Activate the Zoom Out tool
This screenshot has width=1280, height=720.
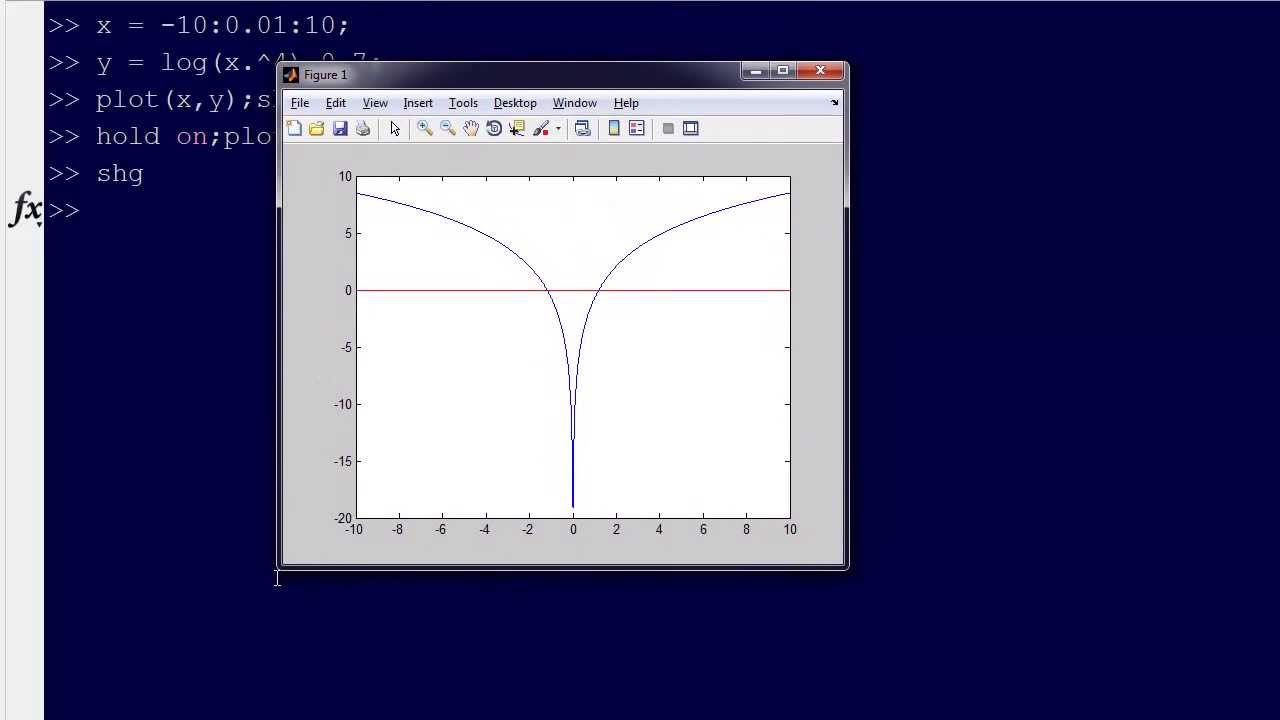(x=448, y=128)
